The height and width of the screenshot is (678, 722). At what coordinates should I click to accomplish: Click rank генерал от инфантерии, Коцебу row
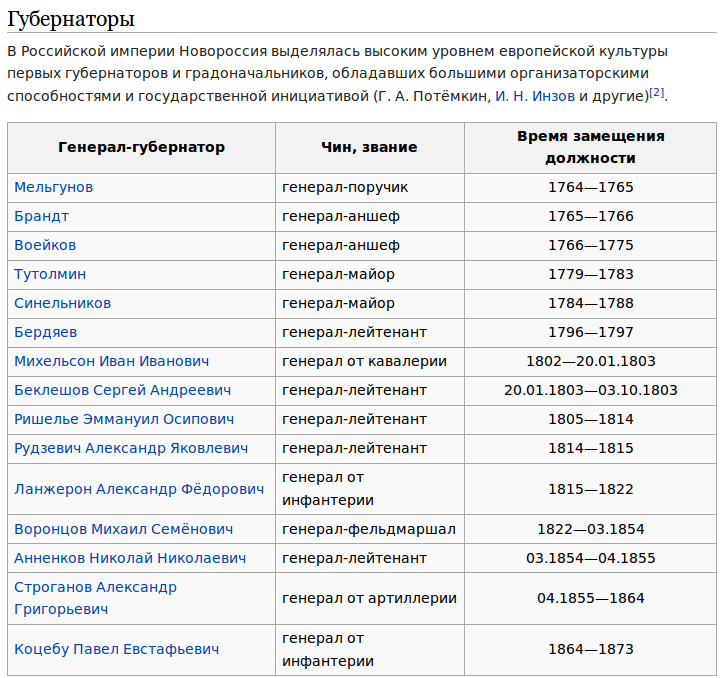coord(328,649)
